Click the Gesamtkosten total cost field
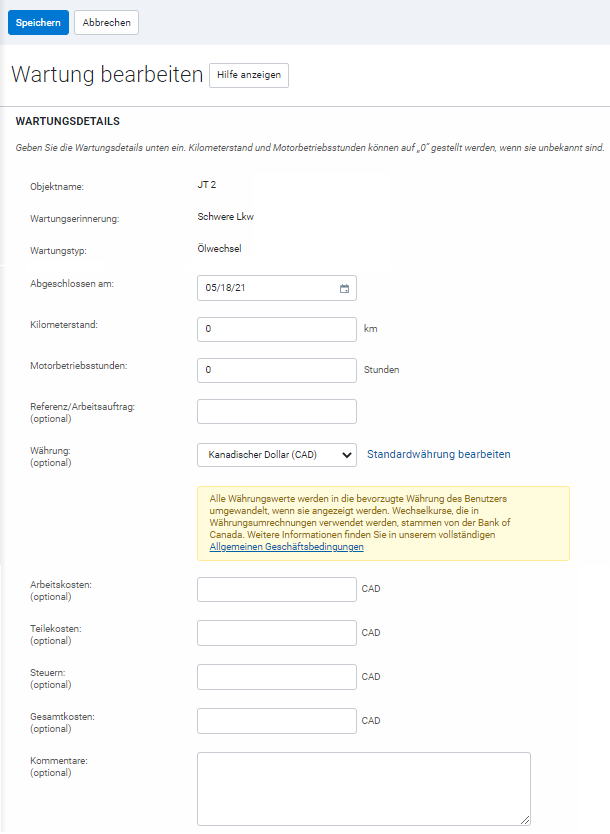The image size is (610, 834). pos(277,720)
